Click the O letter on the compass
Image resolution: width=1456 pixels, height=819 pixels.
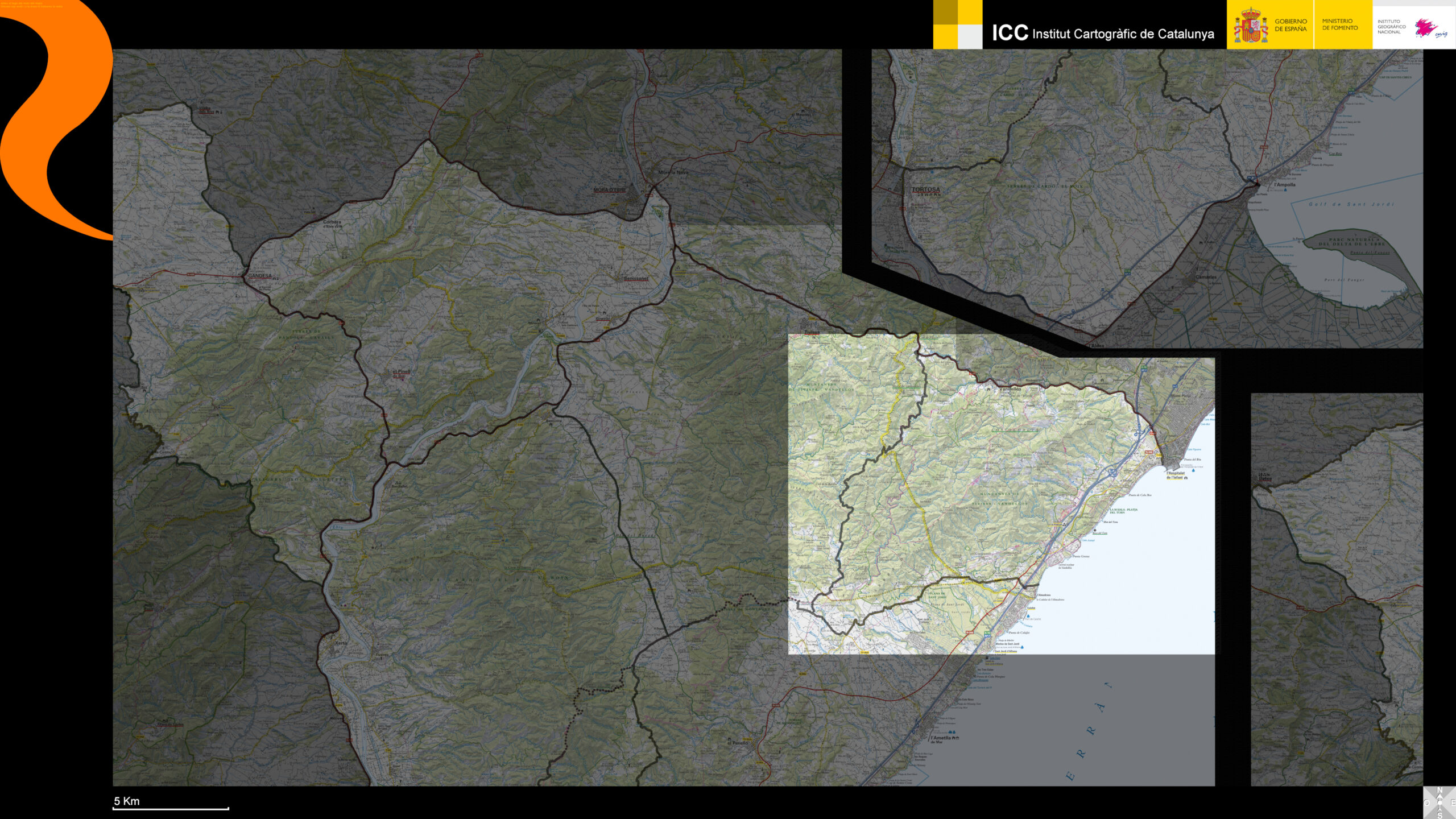pyautogui.click(x=1427, y=803)
